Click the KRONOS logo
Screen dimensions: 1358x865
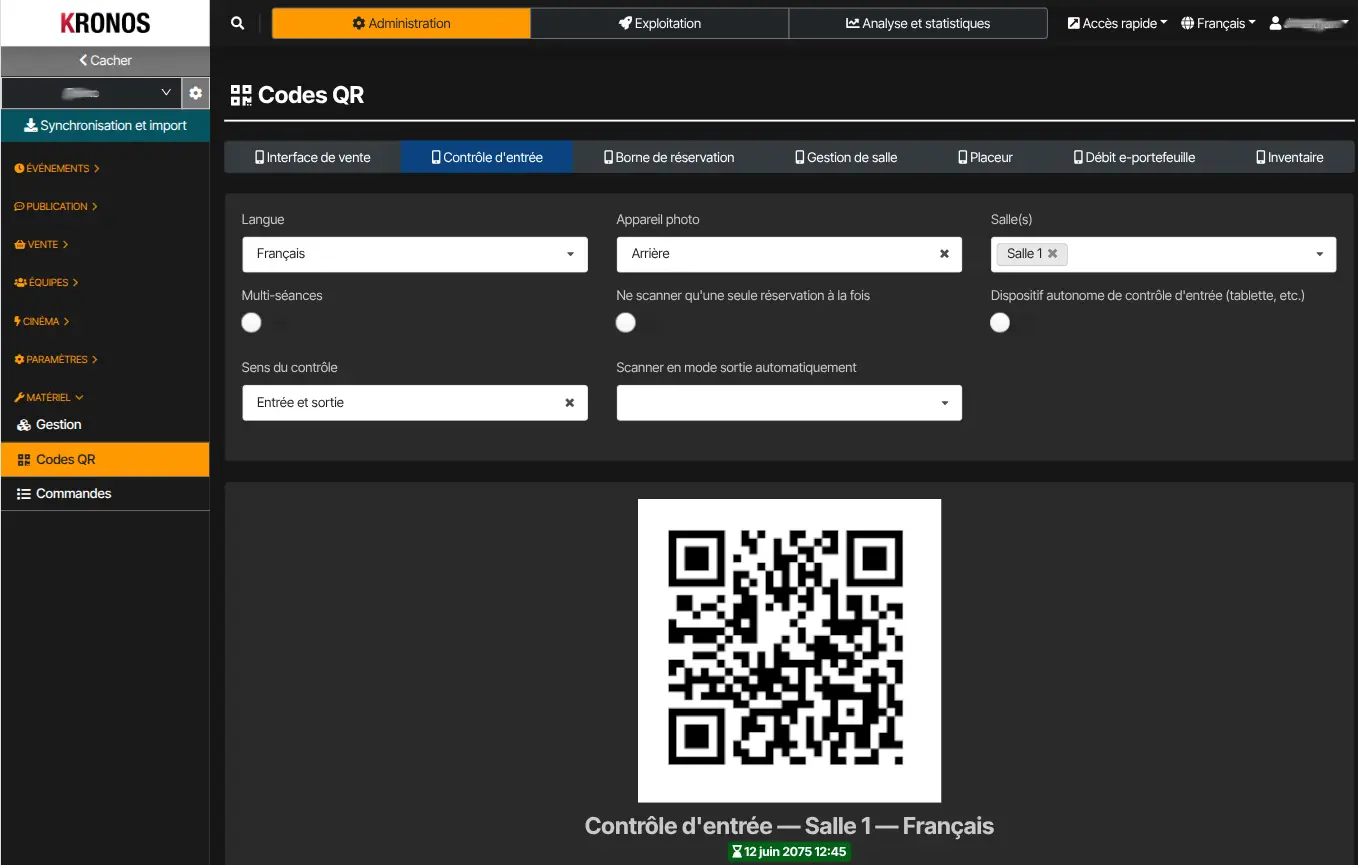pos(105,23)
